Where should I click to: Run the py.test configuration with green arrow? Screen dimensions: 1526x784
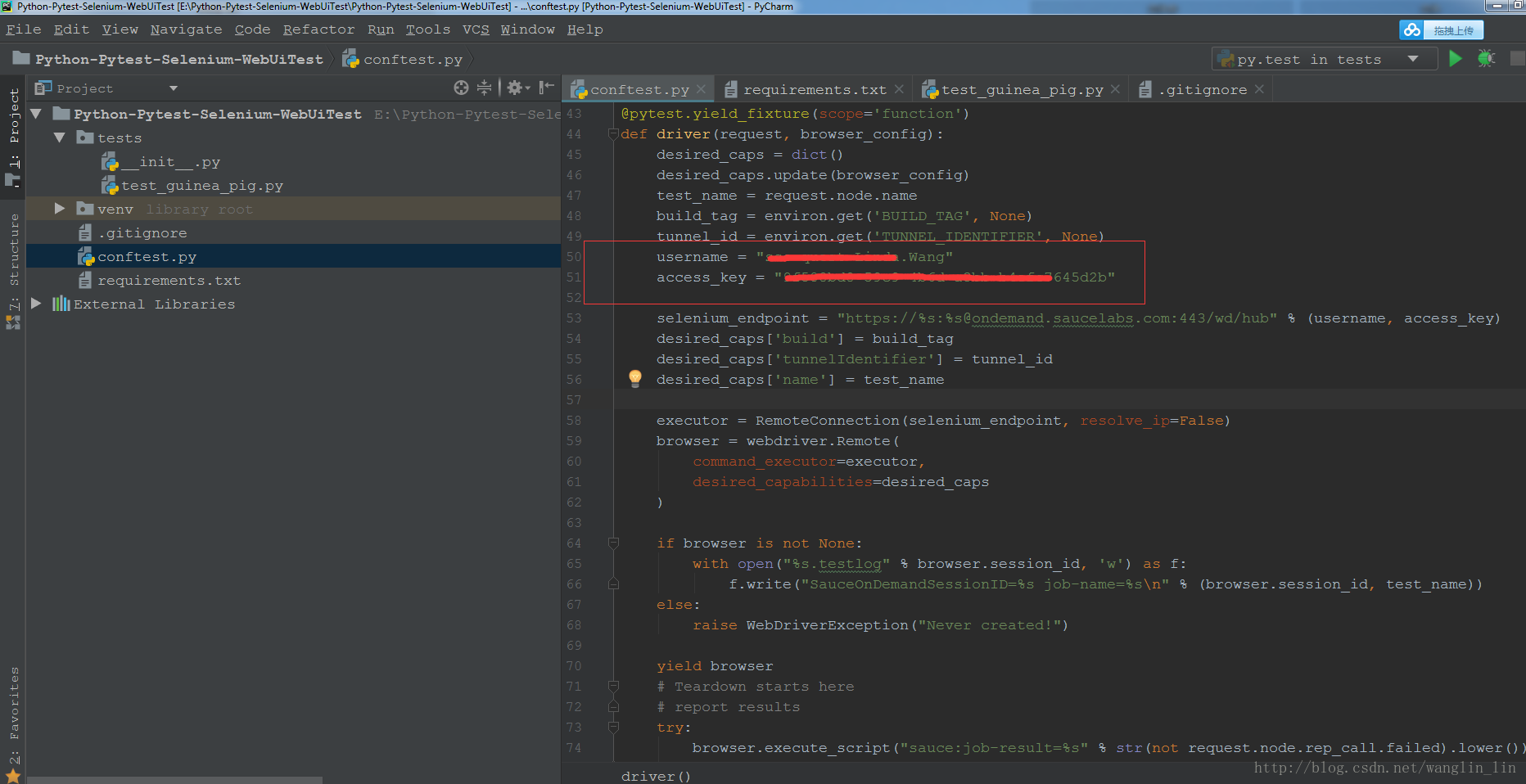coord(1455,59)
